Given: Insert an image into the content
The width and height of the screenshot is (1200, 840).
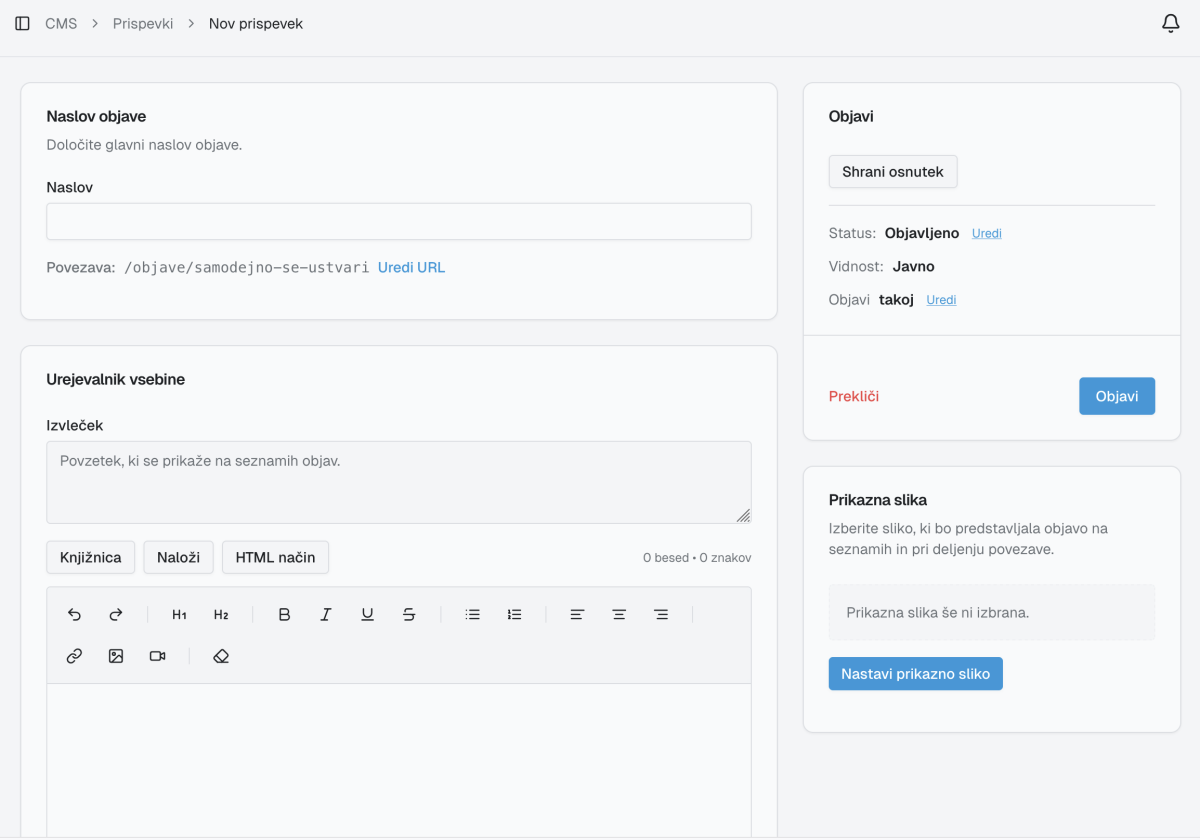Looking at the screenshot, I should [116, 656].
